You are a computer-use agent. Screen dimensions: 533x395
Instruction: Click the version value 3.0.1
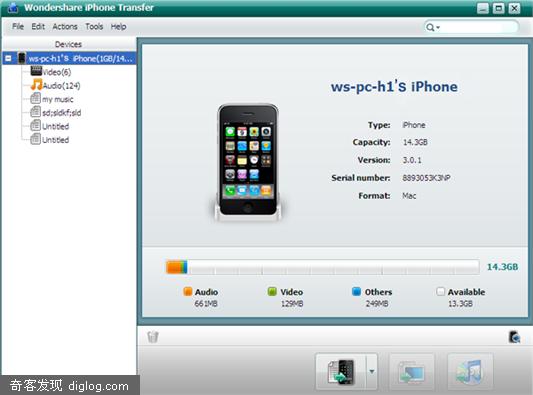pyautogui.click(x=412, y=160)
